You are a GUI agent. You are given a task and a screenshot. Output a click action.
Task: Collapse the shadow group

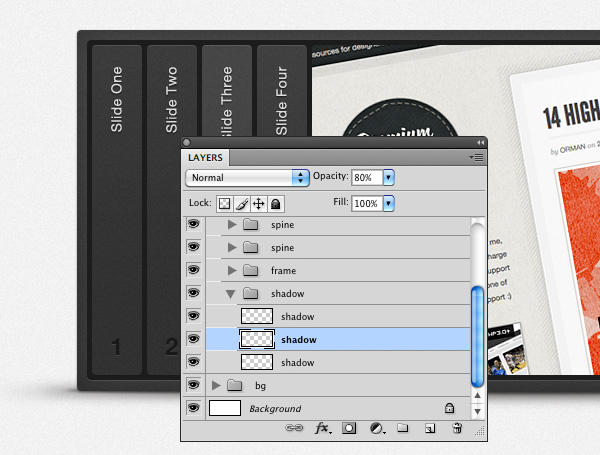point(230,294)
